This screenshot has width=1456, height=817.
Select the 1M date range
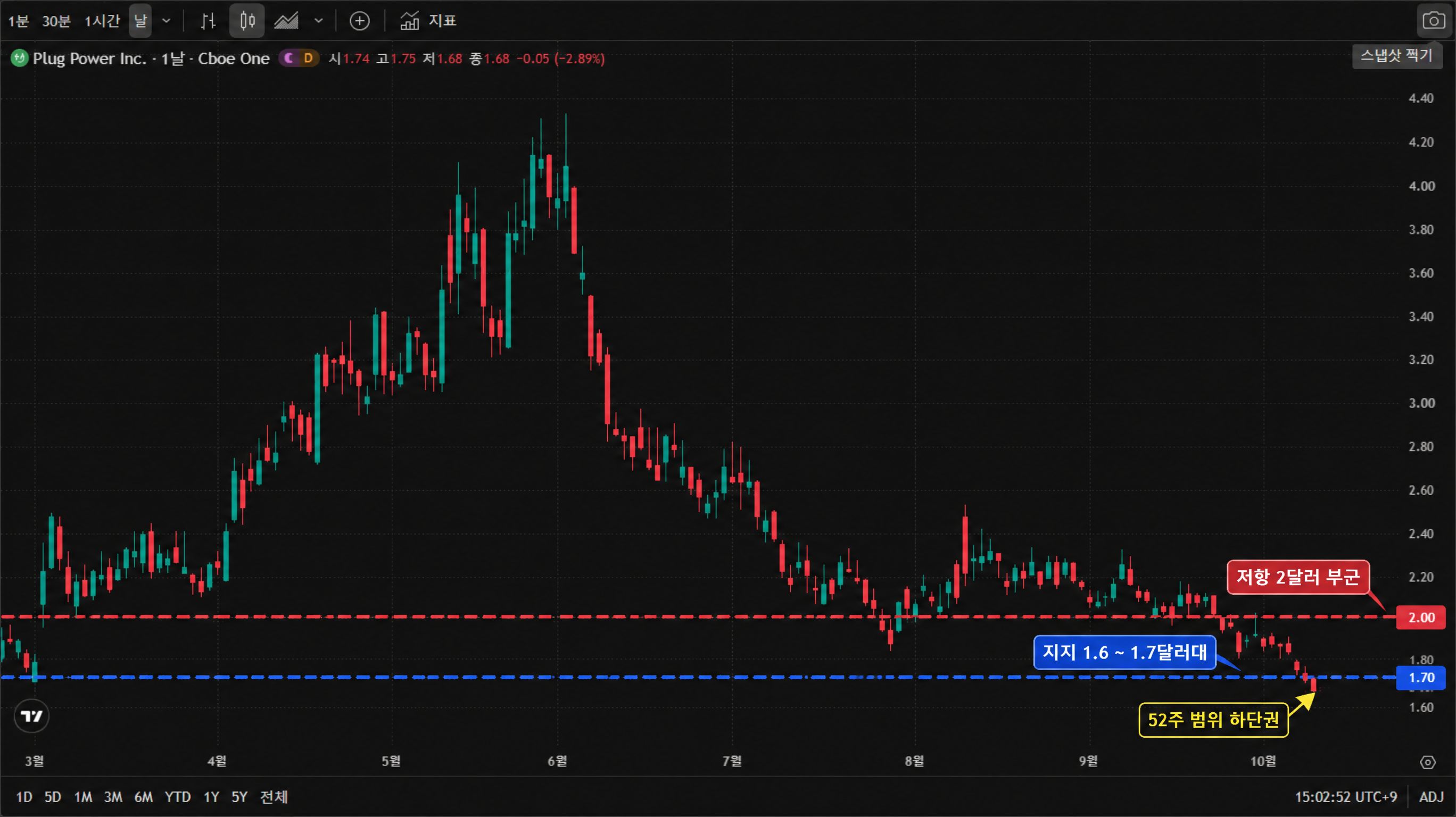(x=83, y=797)
